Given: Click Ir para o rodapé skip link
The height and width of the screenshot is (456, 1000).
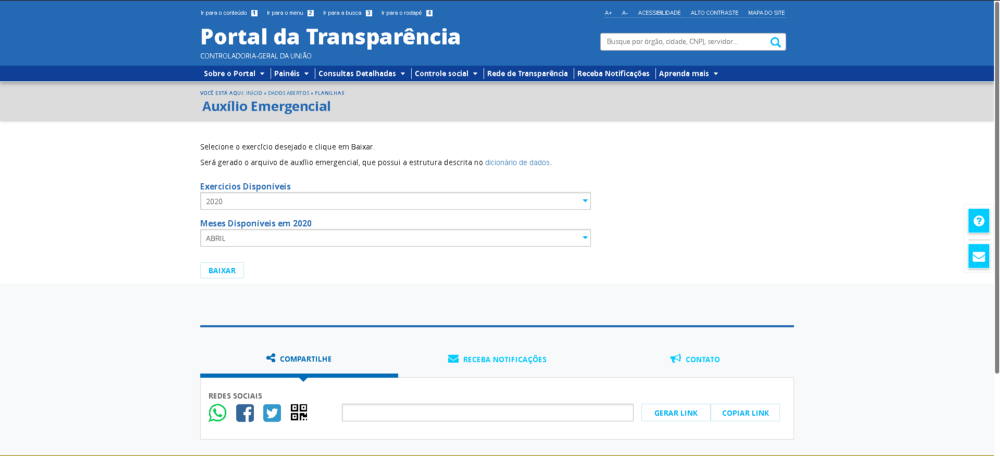Looking at the screenshot, I should coord(407,13).
